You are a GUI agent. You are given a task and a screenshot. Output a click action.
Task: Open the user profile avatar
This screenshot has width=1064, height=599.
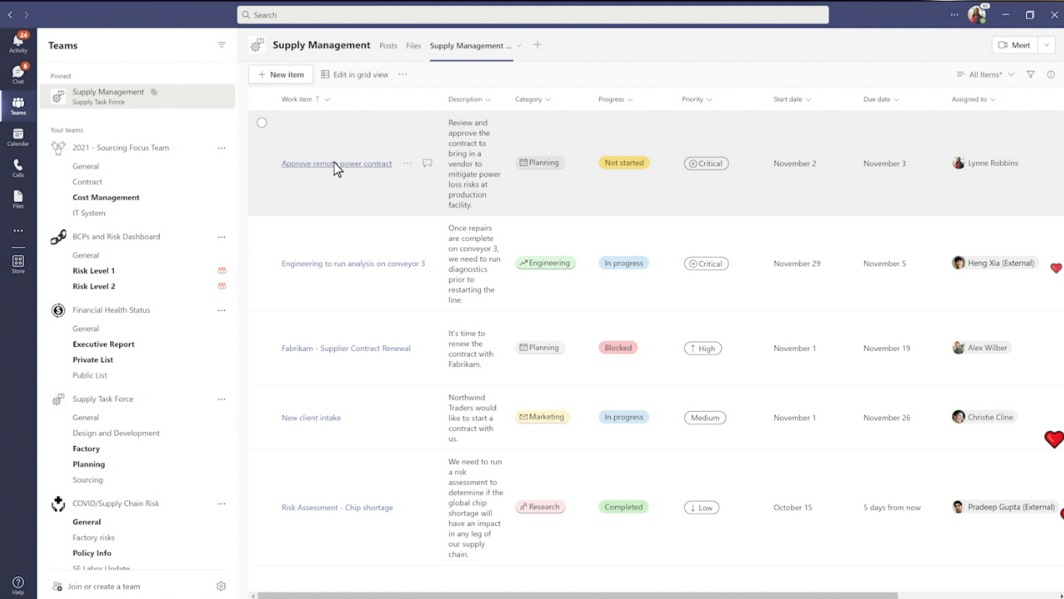[977, 14]
